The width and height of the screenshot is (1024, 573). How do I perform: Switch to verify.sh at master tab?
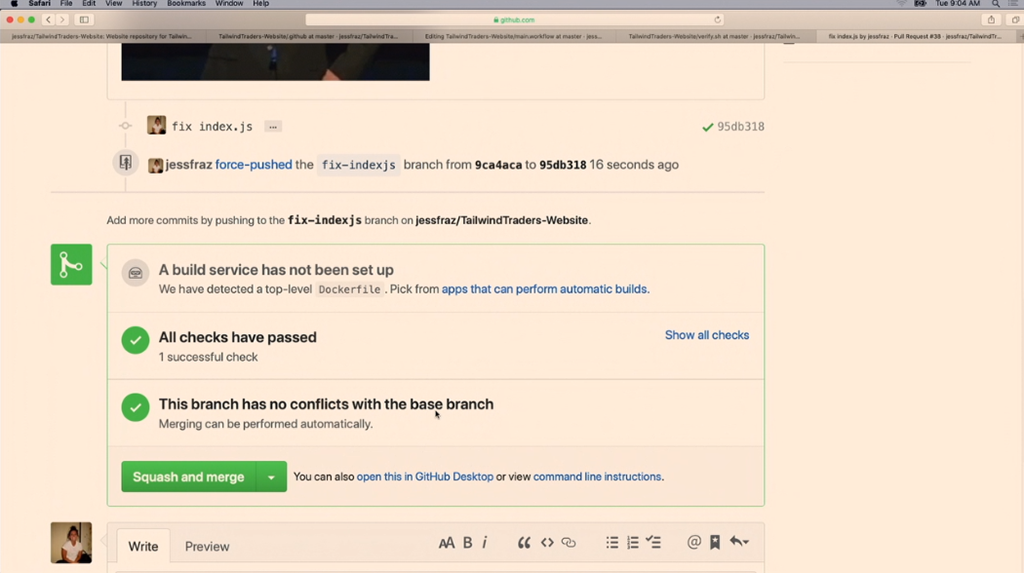[714, 37]
